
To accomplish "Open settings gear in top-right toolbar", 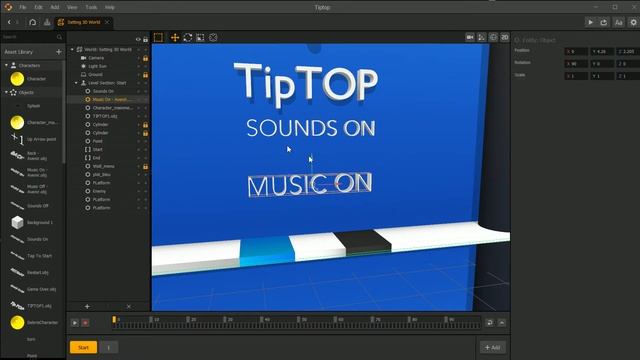I will click(x=633, y=22).
